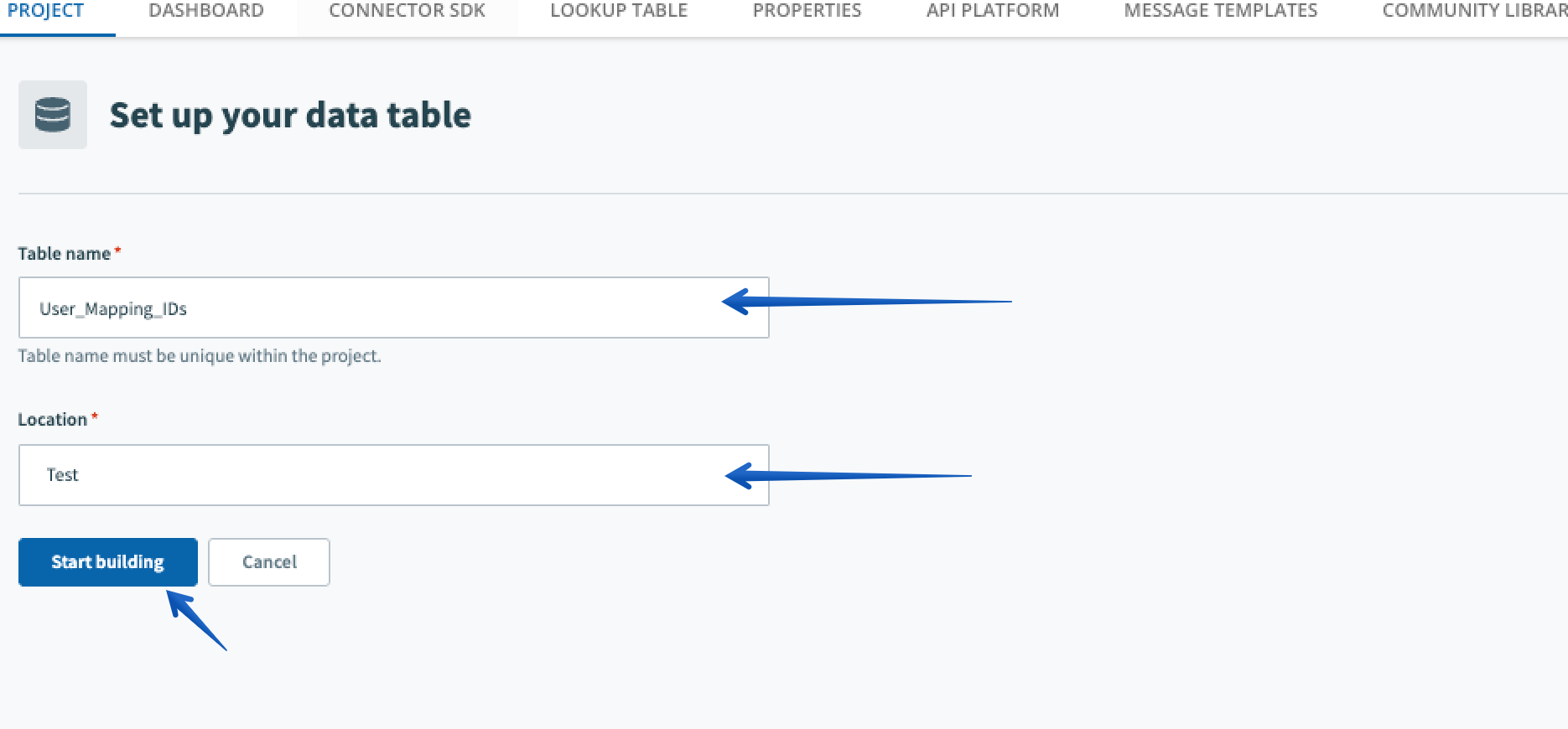The image size is (1568, 729).
Task: Click the data table database icon
Action: (52, 114)
